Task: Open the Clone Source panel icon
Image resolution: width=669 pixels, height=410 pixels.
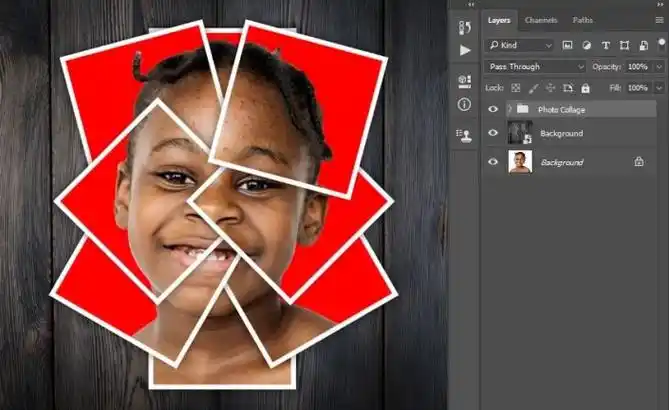Action: pyautogui.click(x=464, y=135)
